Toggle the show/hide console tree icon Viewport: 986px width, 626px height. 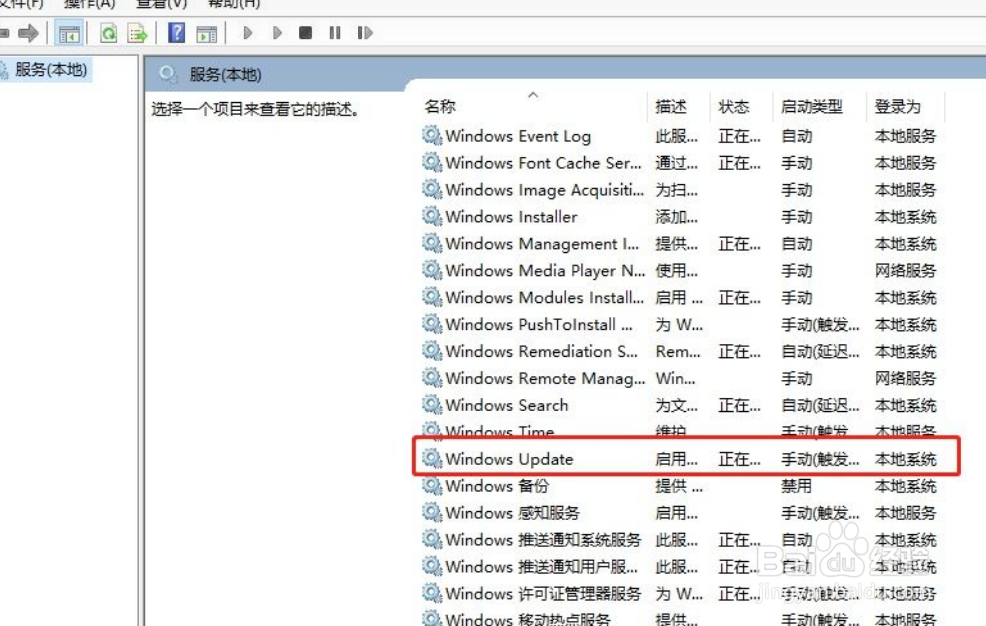[x=69, y=33]
